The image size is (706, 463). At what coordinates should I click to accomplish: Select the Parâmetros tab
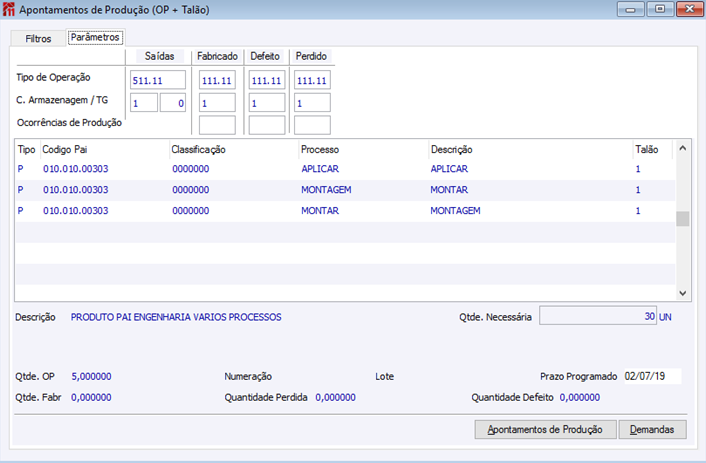(x=95, y=37)
